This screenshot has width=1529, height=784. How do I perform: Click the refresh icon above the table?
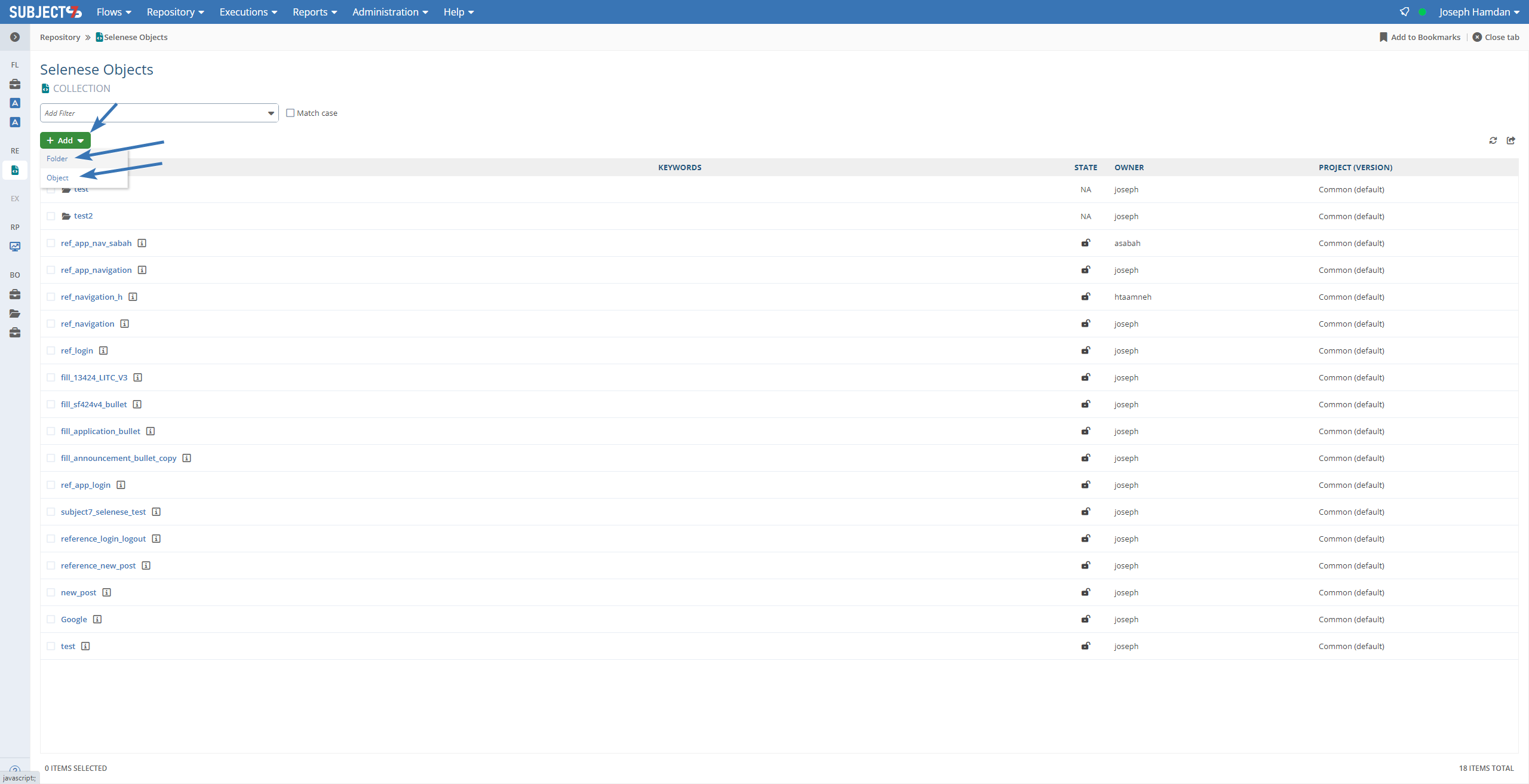coord(1493,140)
